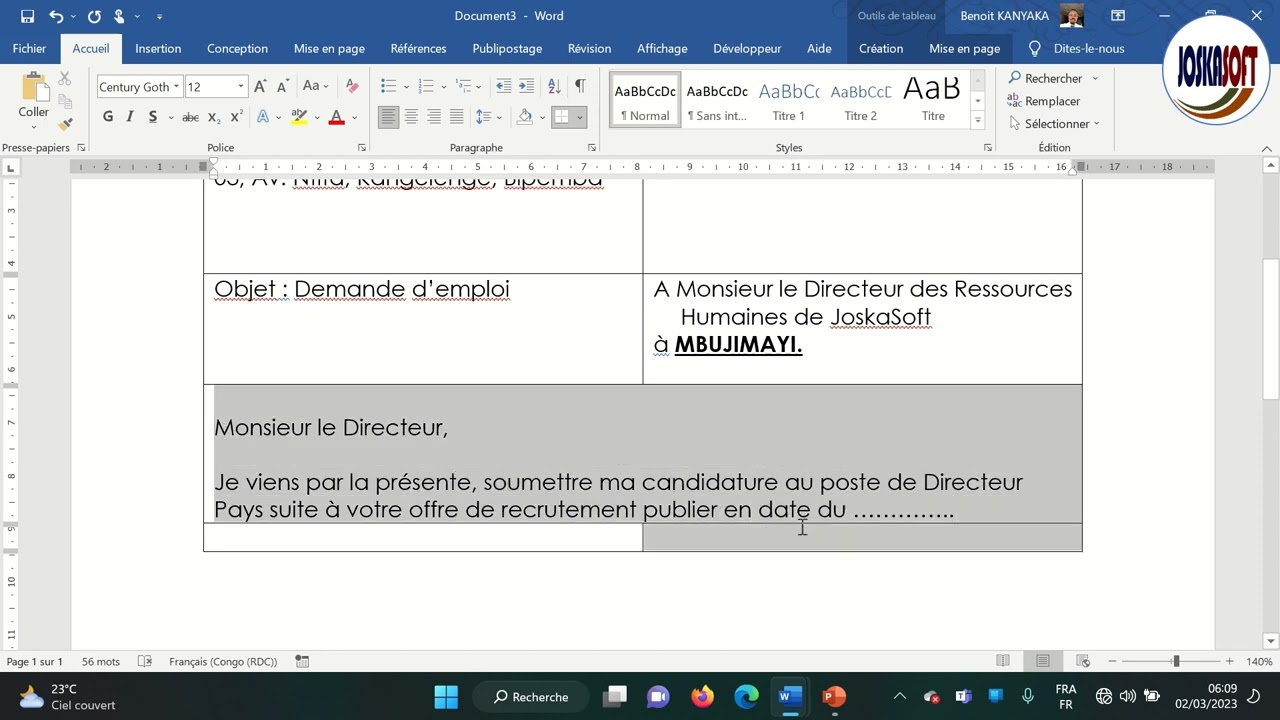Viewport: 1280px width, 720px height.
Task: Apply the red font color
Action: pyautogui.click(x=336, y=117)
